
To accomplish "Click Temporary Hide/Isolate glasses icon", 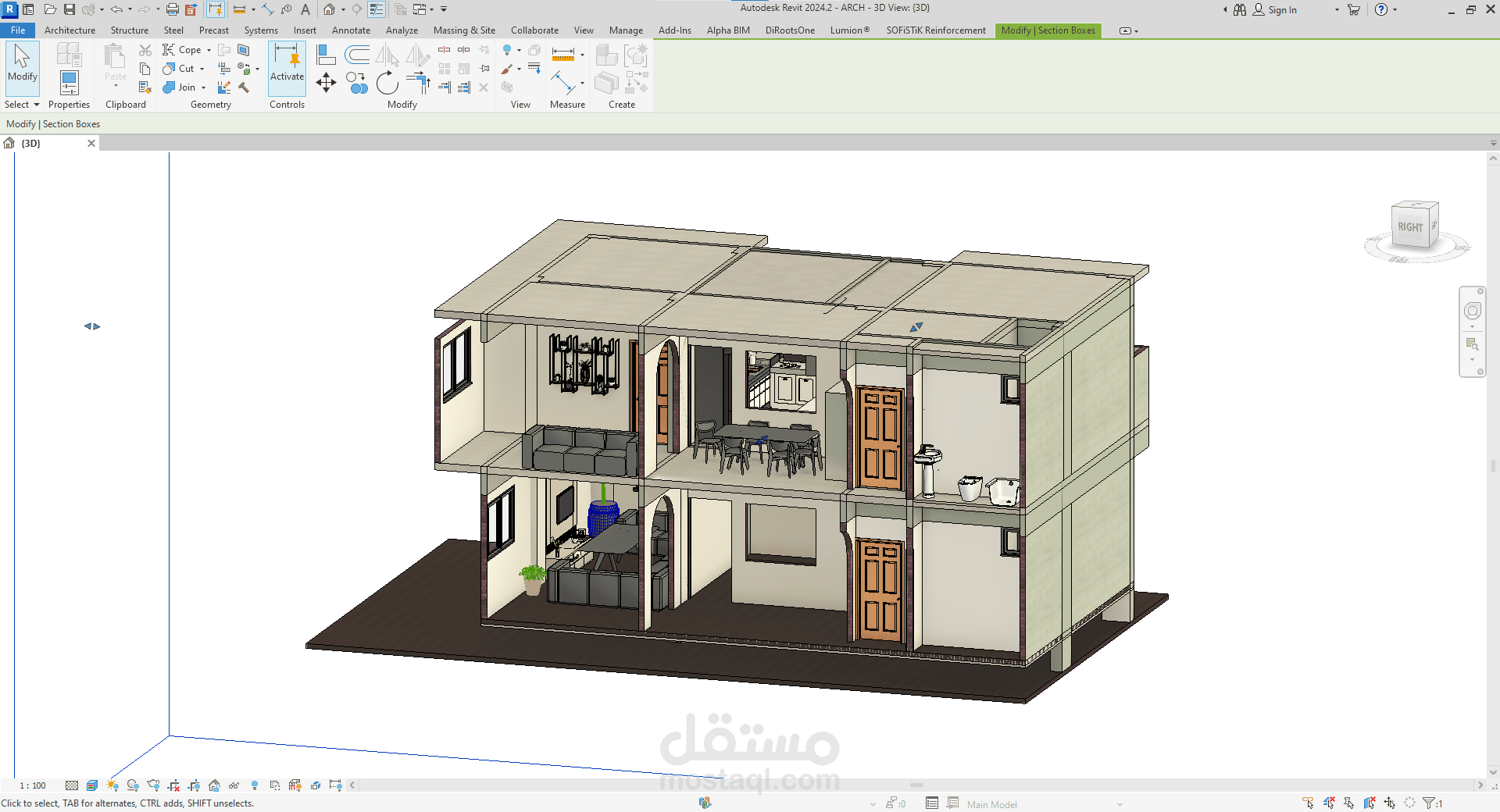I will [234, 785].
